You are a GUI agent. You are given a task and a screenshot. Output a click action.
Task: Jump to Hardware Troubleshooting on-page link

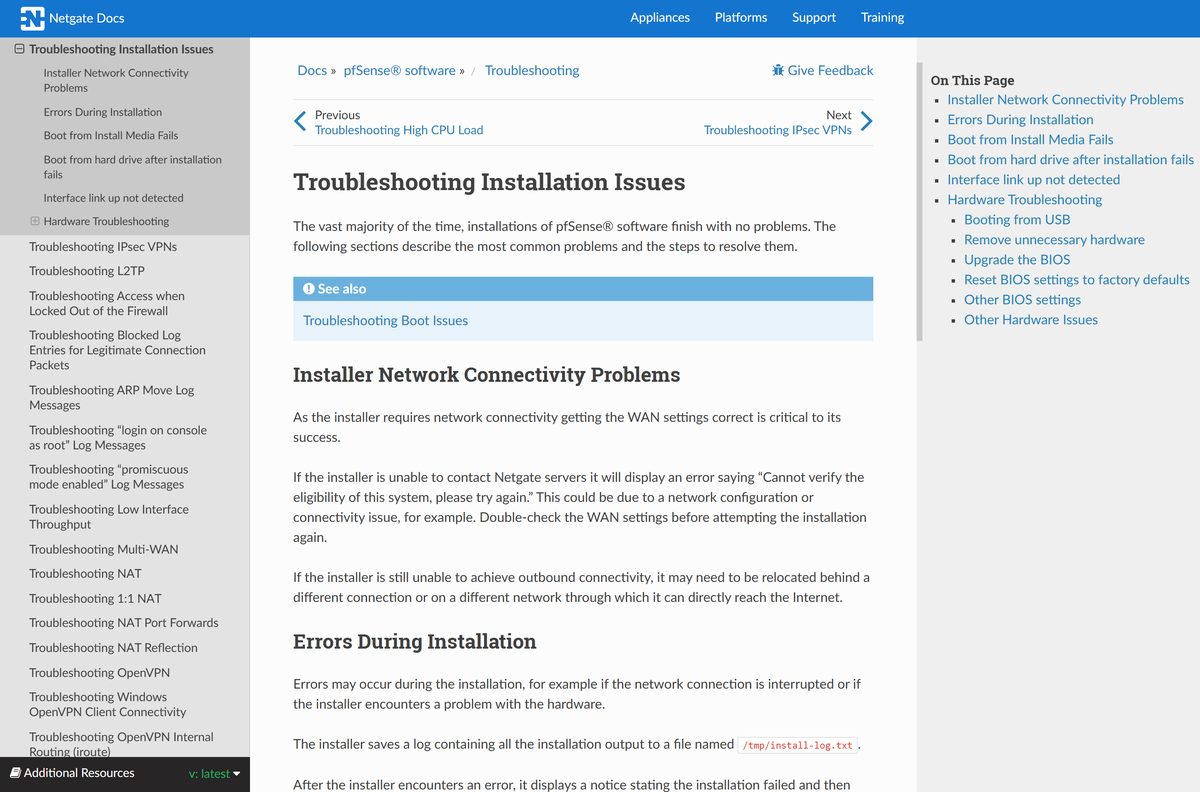[1024, 199]
